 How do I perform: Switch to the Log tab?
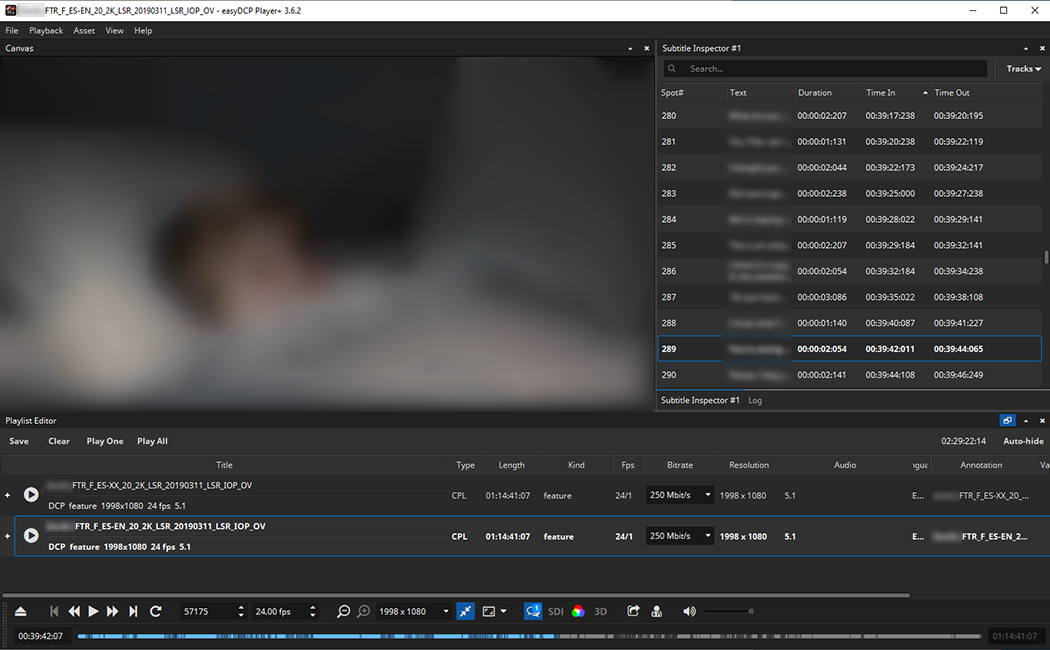coord(755,400)
